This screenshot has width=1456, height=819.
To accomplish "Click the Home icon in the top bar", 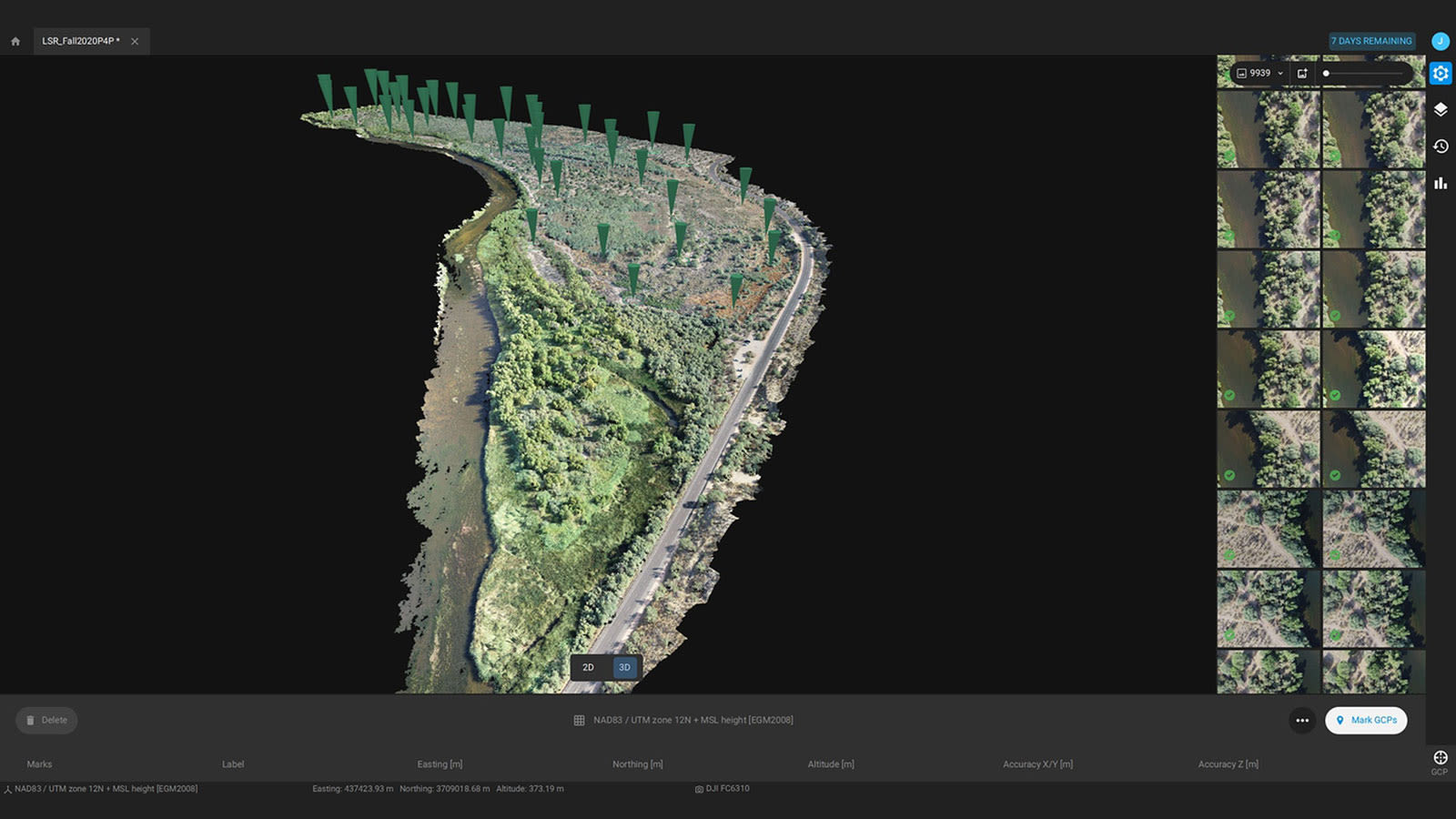I will [x=15, y=41].
